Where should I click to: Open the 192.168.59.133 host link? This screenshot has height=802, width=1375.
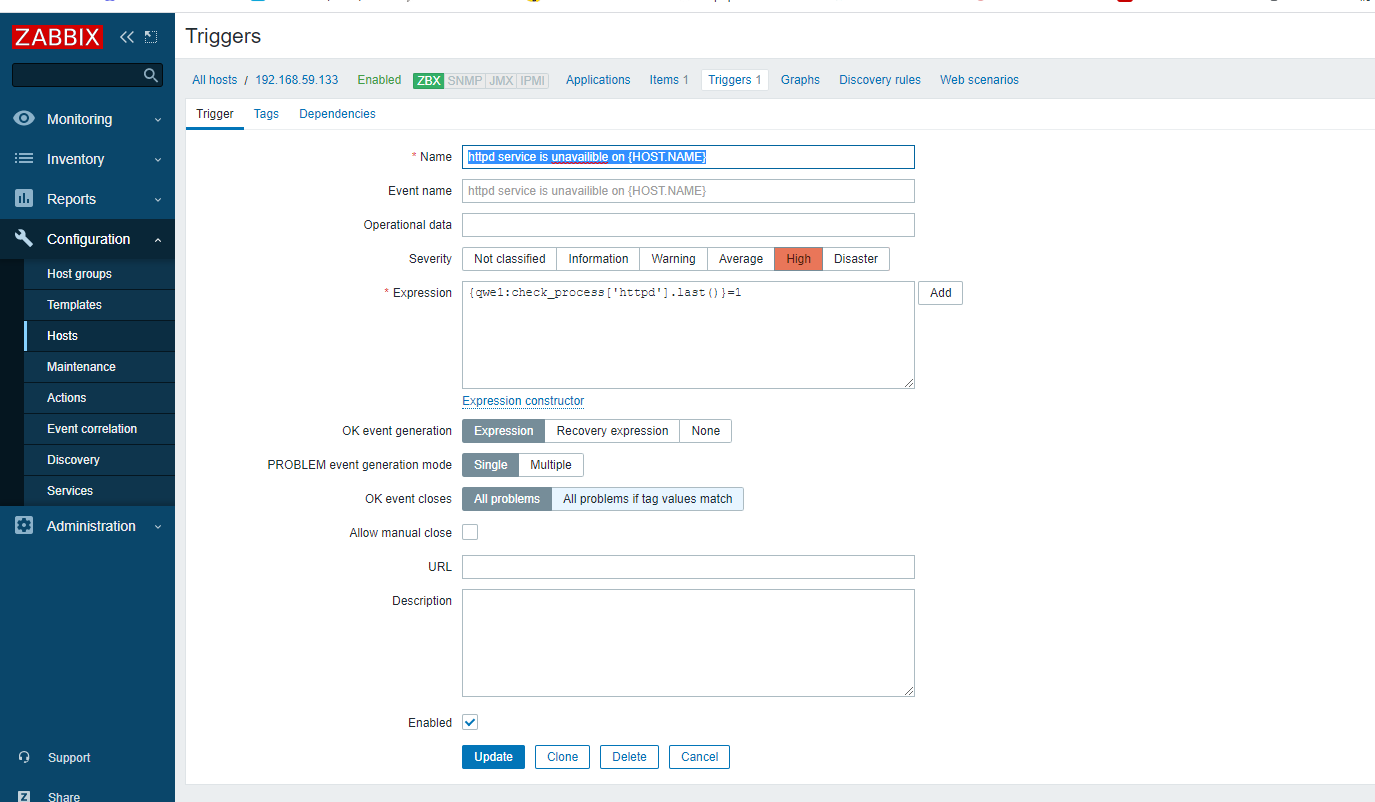(x=297, y=80)
